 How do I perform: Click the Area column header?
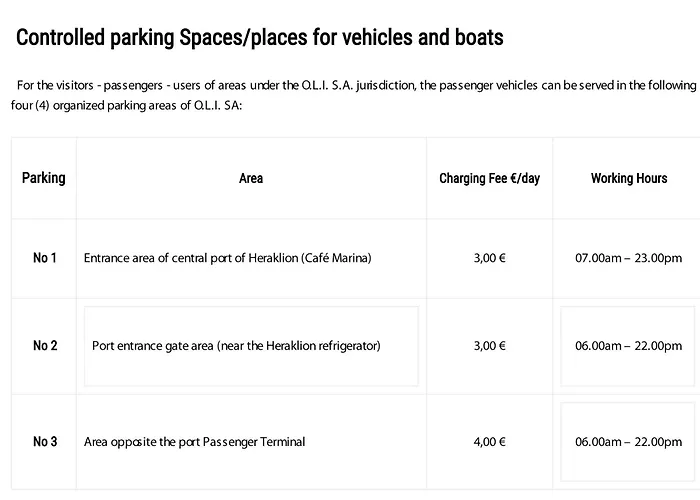click(251, 179)
